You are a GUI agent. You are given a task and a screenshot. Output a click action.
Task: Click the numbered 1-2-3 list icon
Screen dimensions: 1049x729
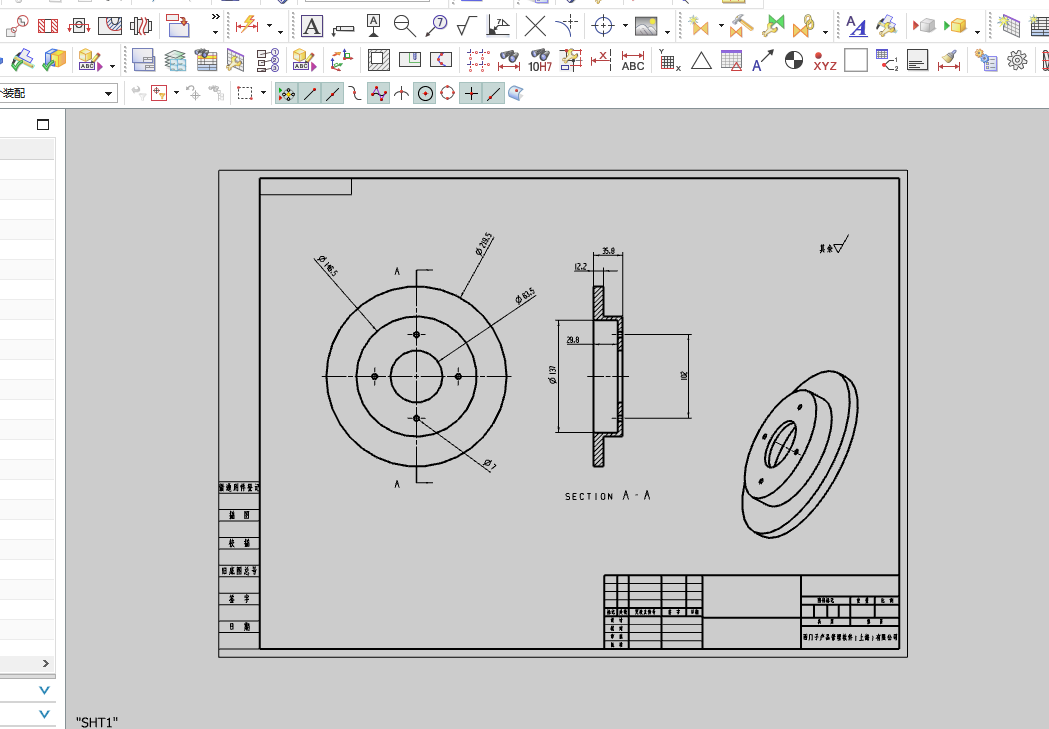tap(268, 61)
